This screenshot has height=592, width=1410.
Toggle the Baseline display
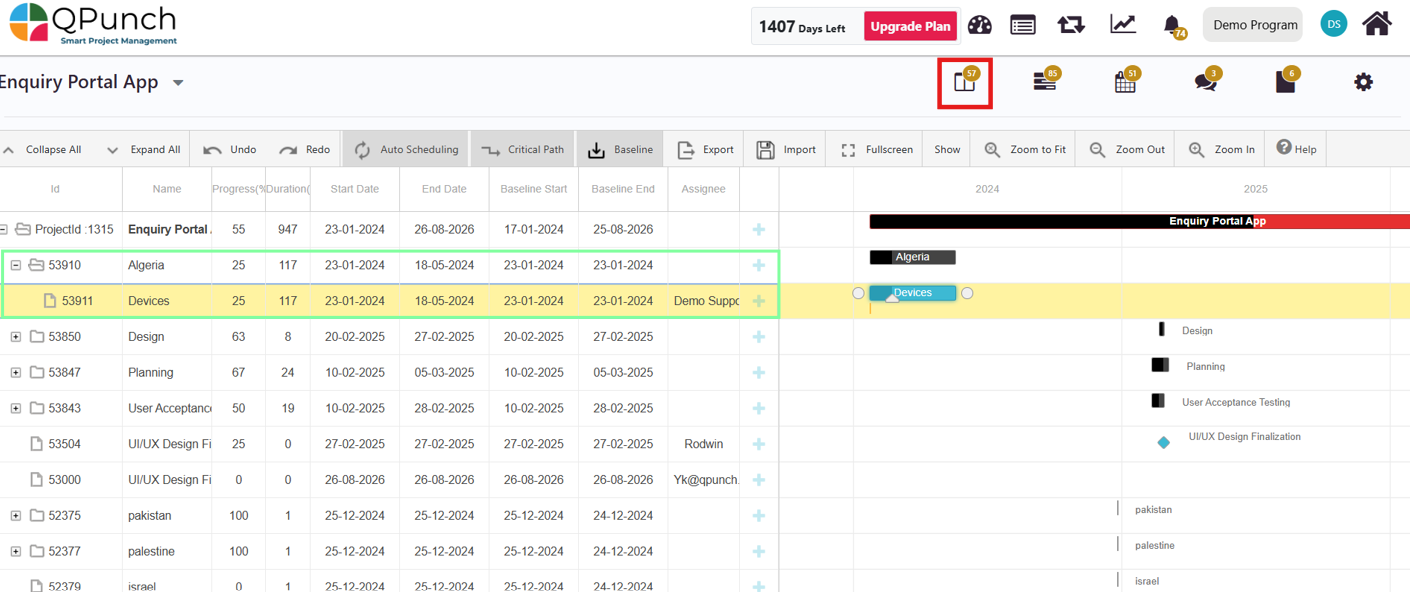click(620, 150)
